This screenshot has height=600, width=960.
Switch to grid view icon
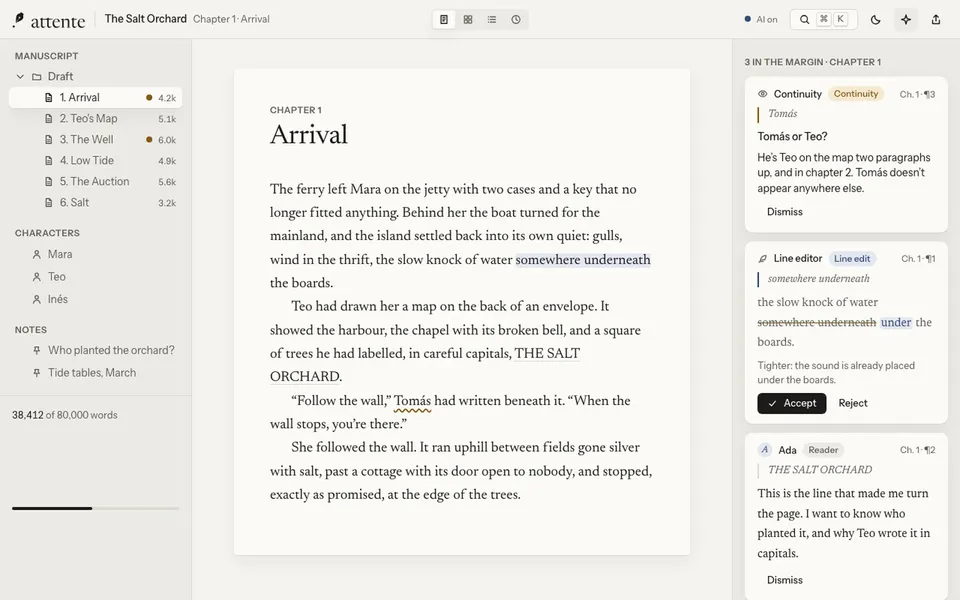click(468, 20)
